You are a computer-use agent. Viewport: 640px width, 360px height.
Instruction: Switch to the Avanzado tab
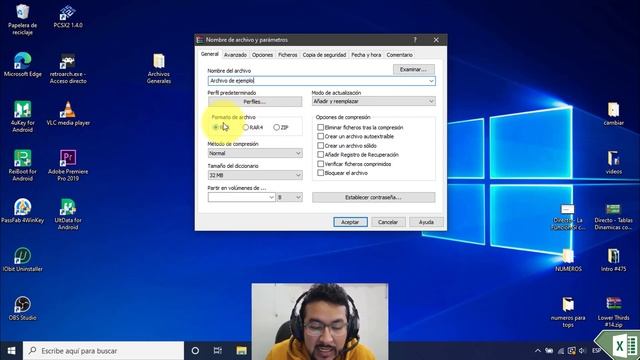(x=235, y=55)
